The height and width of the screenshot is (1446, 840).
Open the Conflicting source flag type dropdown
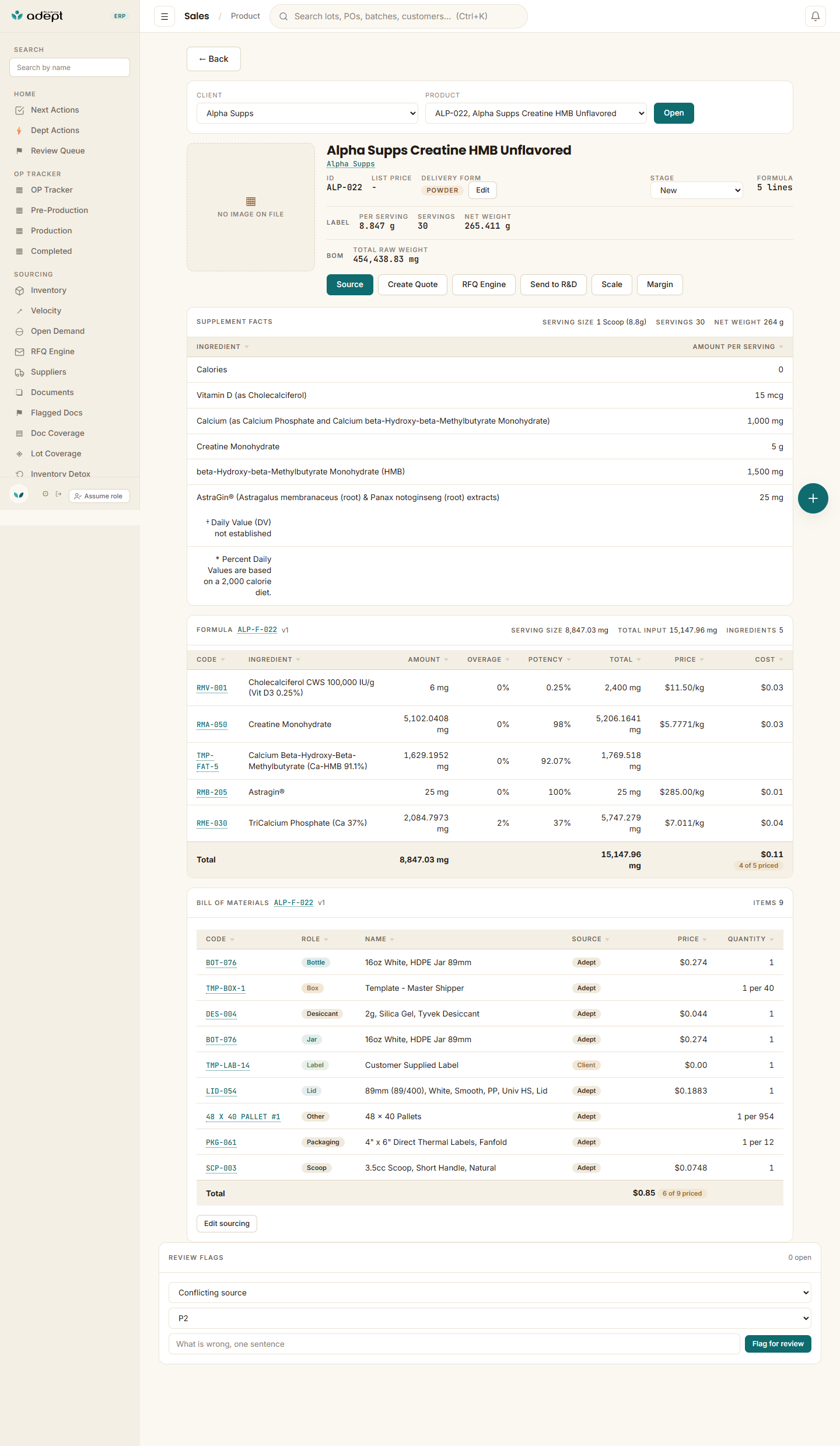pos(490,1293)
